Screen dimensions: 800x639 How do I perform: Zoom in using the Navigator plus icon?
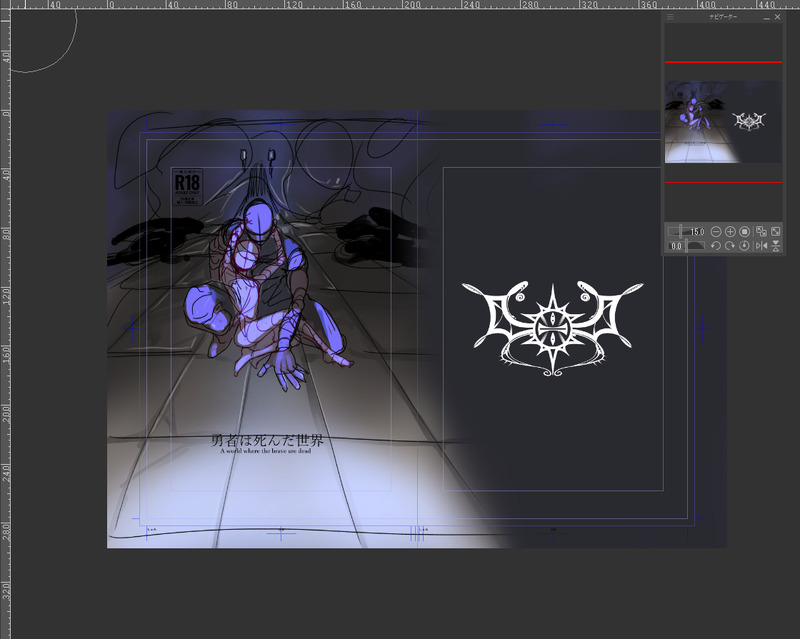pyautogui.click(x=730, y=232)
